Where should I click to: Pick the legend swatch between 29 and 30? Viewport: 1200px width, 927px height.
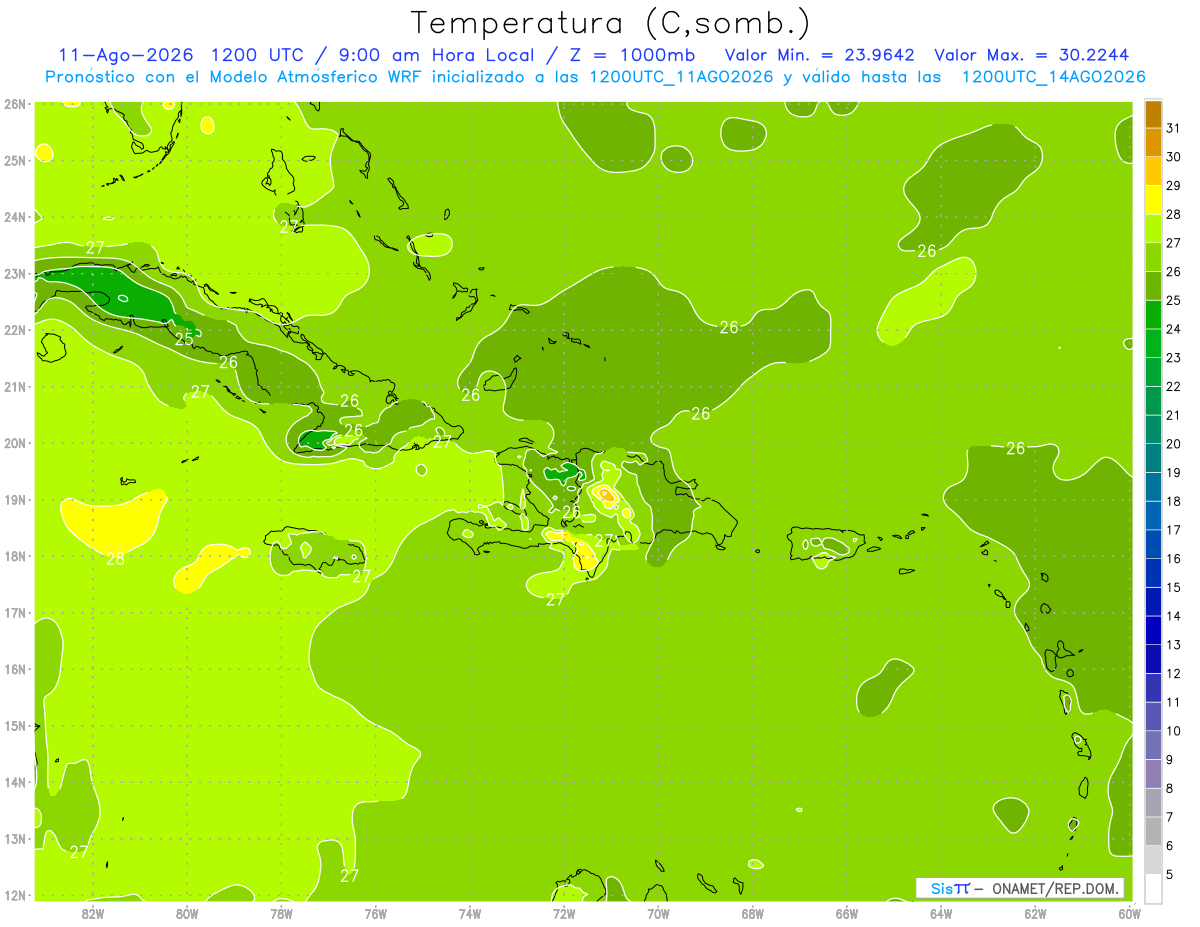[x=1153, y=172]
